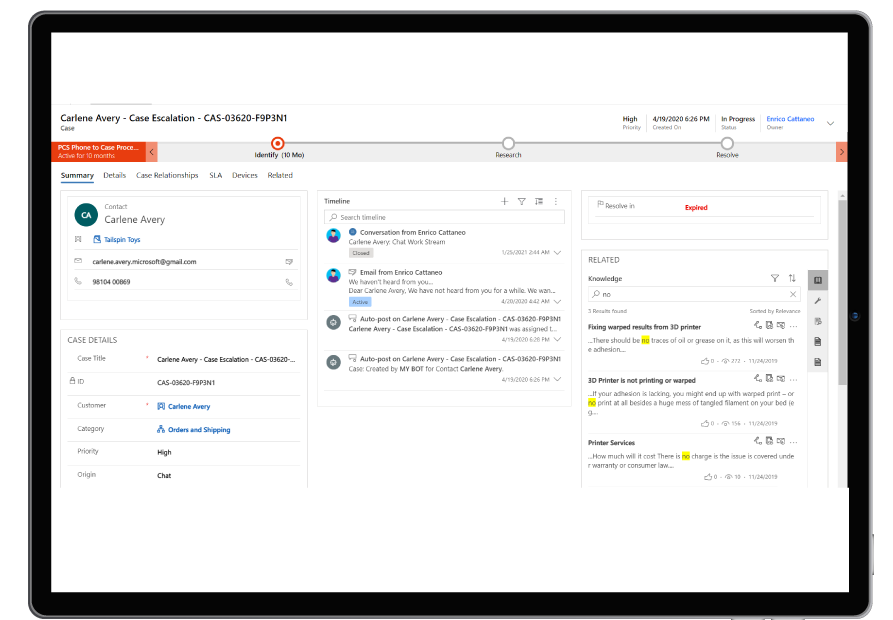893x620 pixels.
Task: Open the Related tab
Action: pos(280,175)
